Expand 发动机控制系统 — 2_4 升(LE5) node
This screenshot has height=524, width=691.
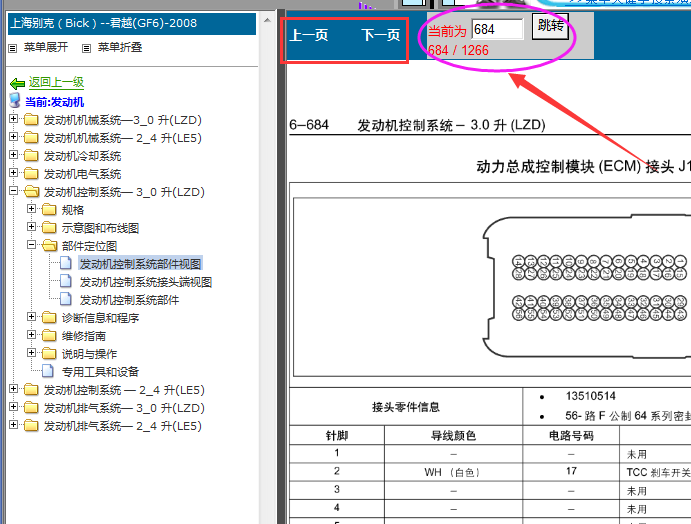[x=14, y=389]
